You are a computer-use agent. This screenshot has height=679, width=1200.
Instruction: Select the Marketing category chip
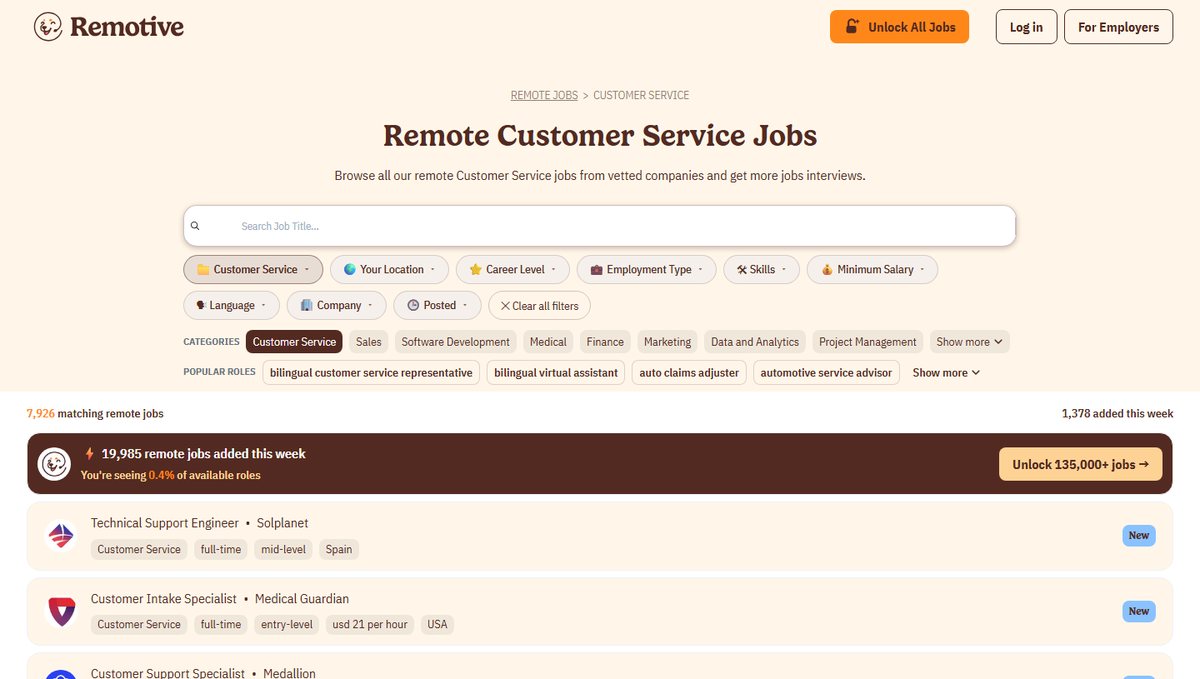point(667,342)
